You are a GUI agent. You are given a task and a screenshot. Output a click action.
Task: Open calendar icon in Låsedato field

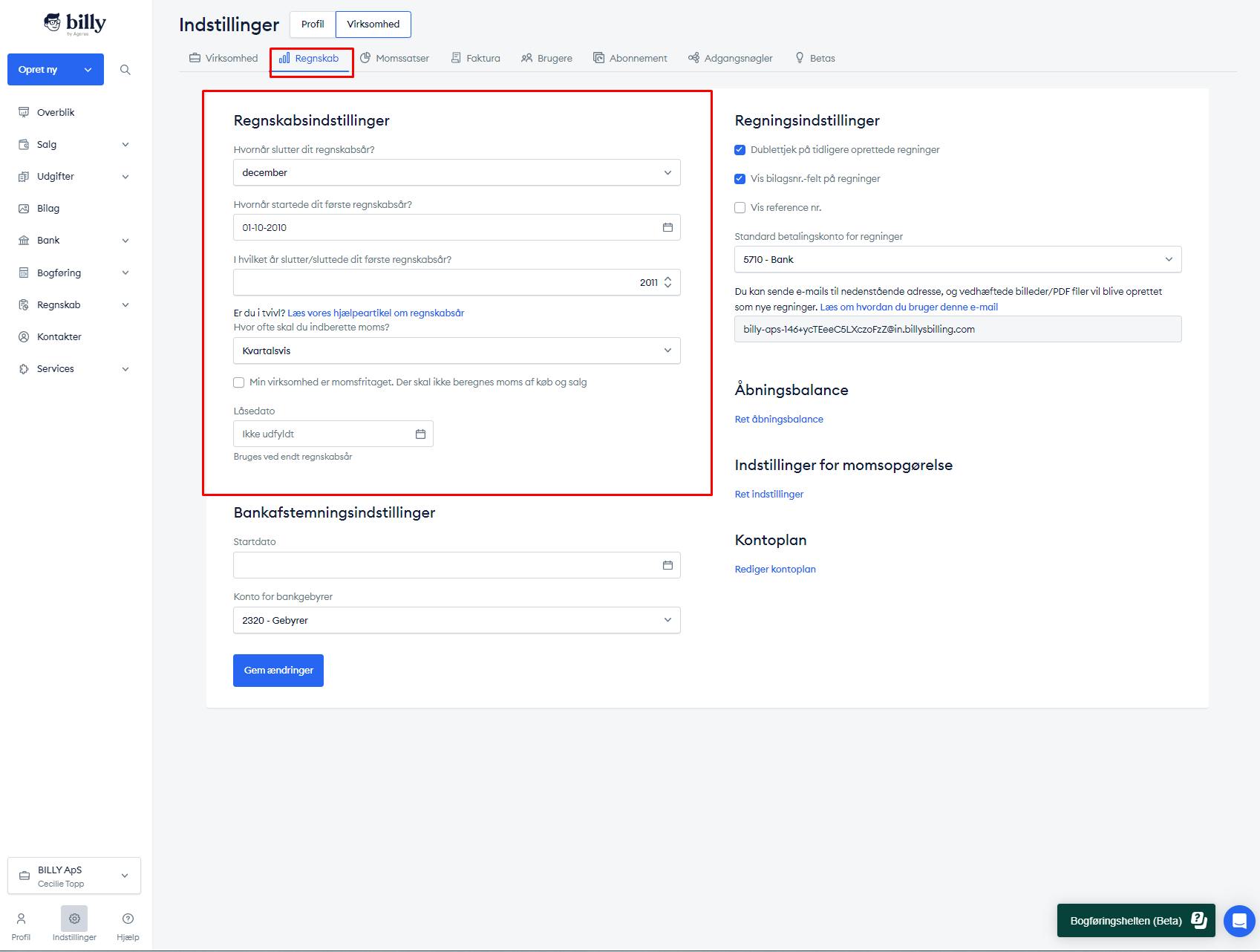point(420,434)
